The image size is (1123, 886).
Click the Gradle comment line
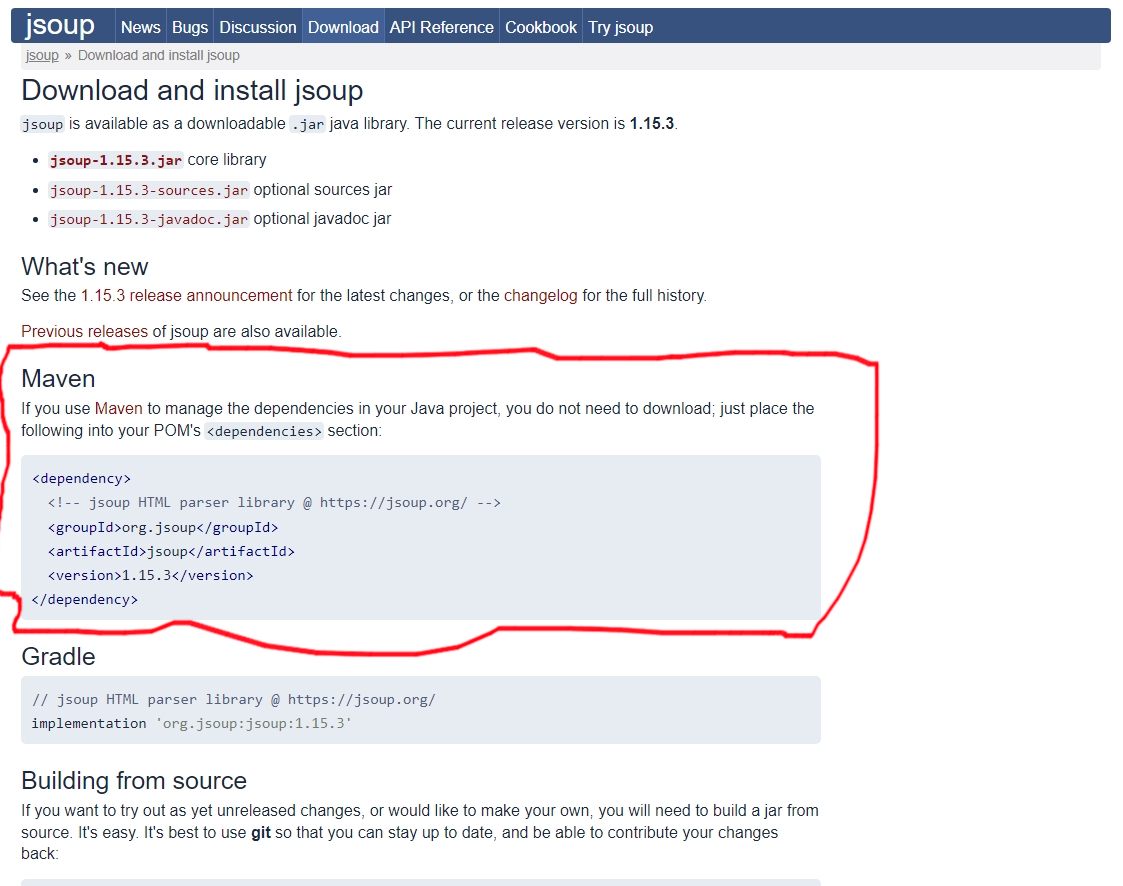point(233,699)
